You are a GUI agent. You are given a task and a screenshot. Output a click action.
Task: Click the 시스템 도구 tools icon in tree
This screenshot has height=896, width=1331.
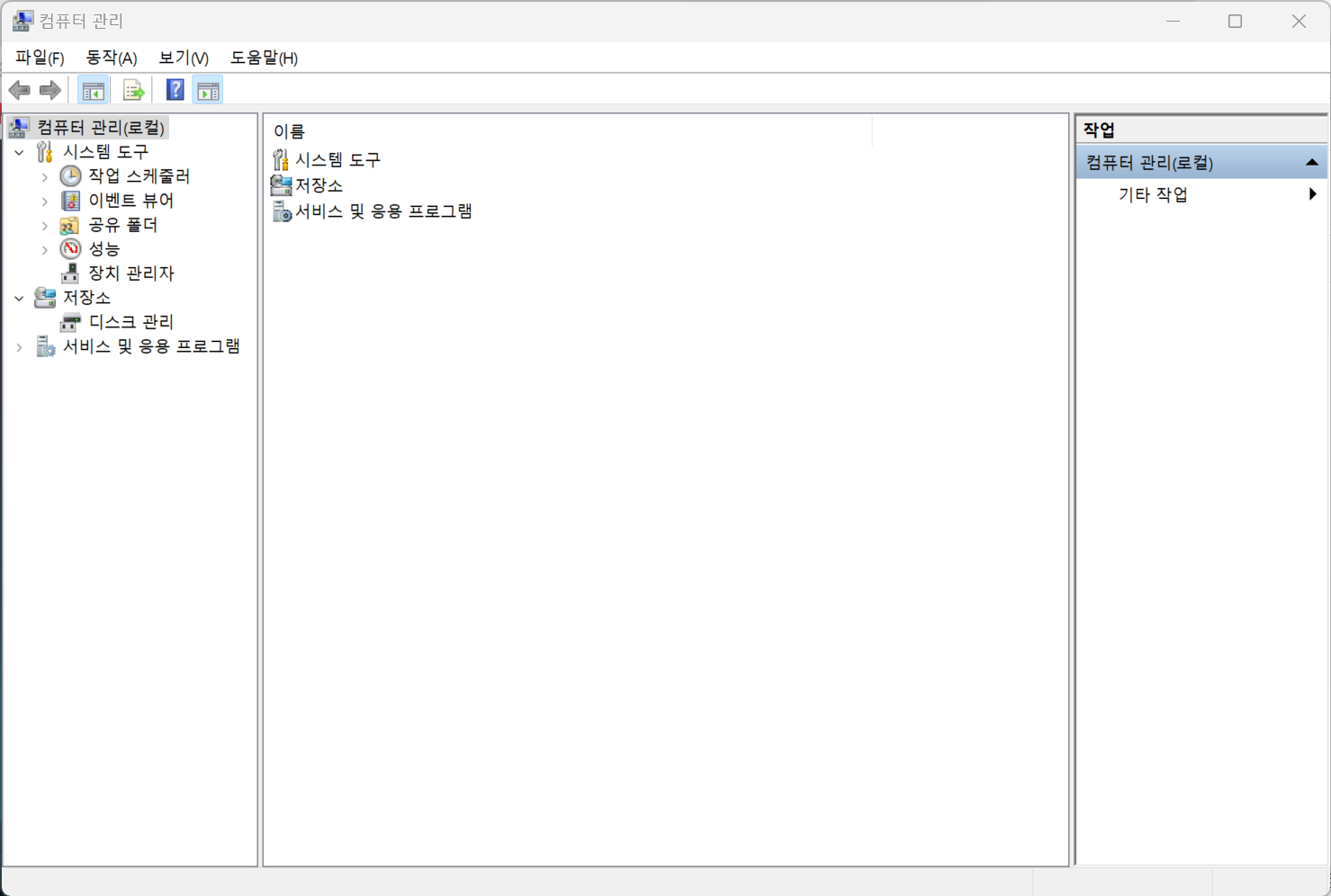click(44, 152)
